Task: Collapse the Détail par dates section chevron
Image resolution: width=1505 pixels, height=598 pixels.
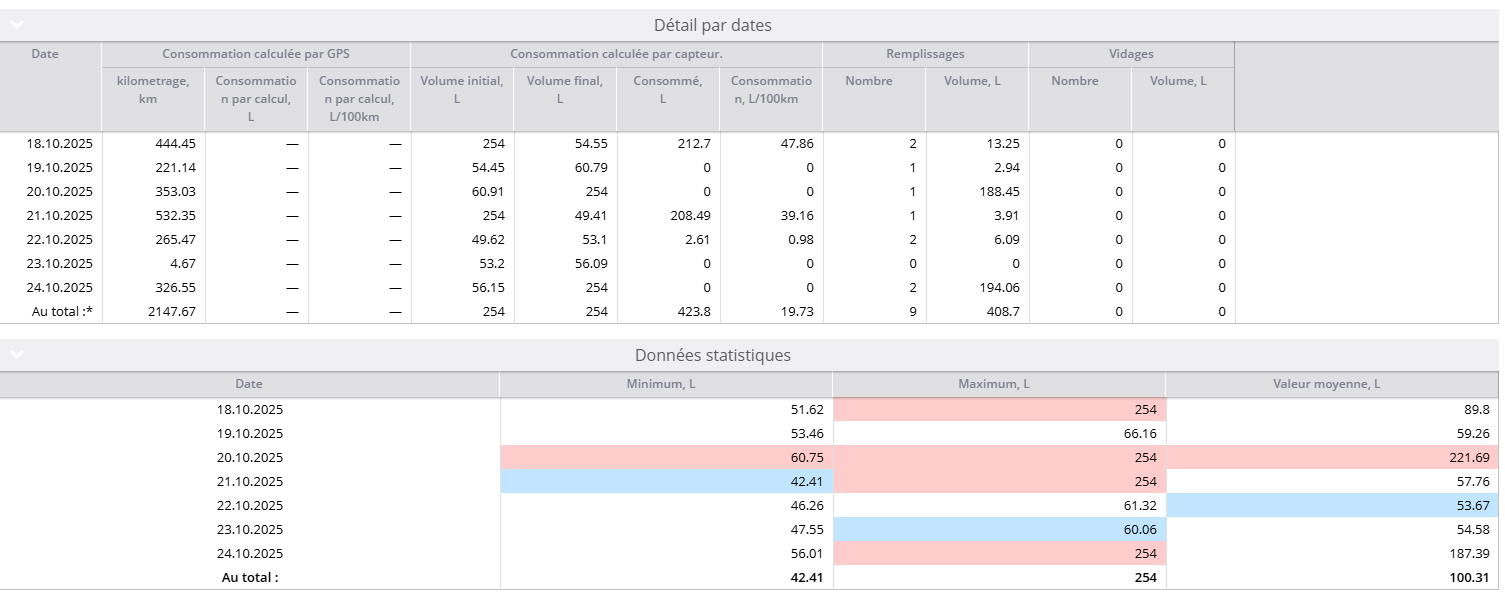Action: coord(17,25)
